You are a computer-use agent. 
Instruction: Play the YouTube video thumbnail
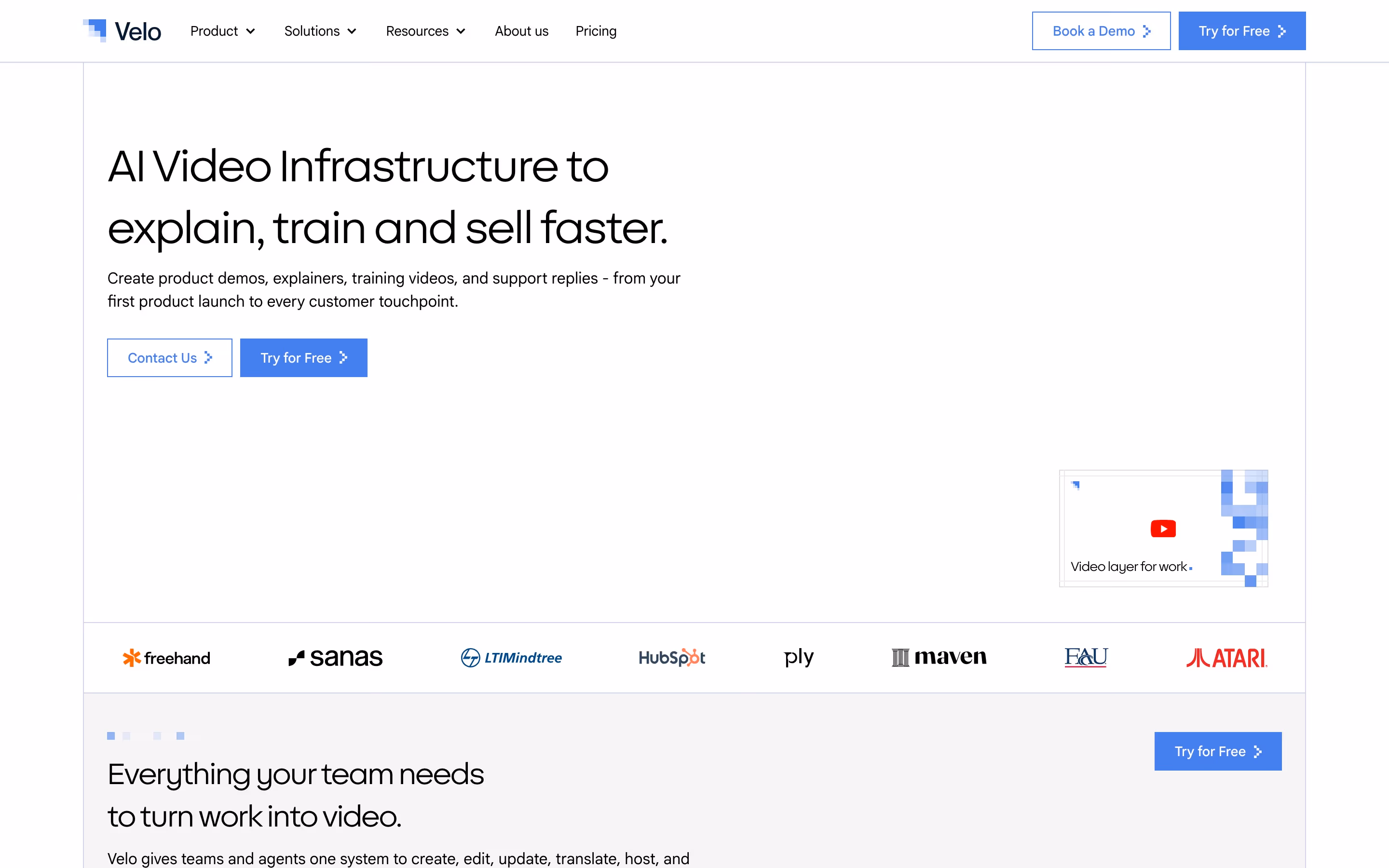click(x=1163, y=529)
